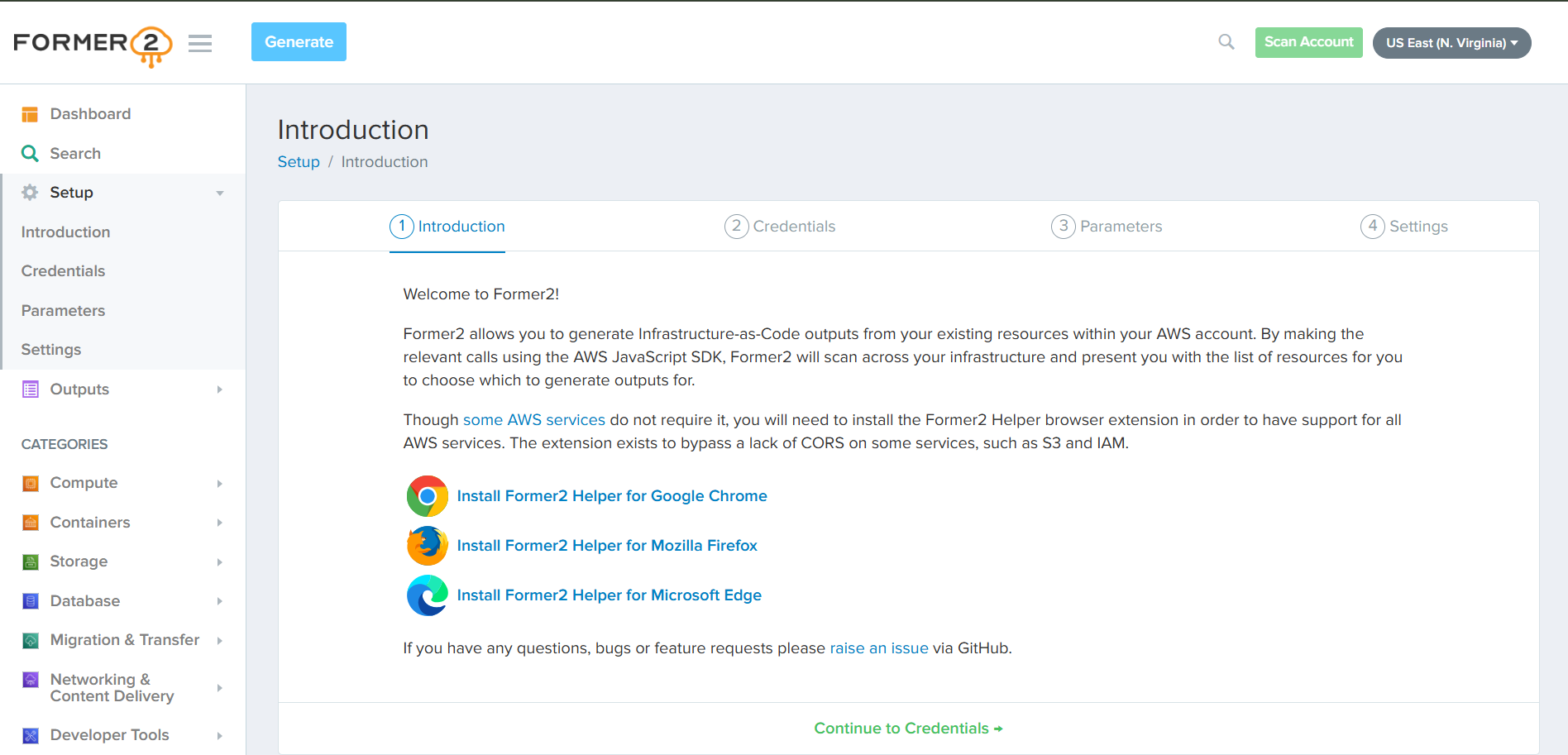Expand the Networking & Content Delivery category

click(219, 687)
